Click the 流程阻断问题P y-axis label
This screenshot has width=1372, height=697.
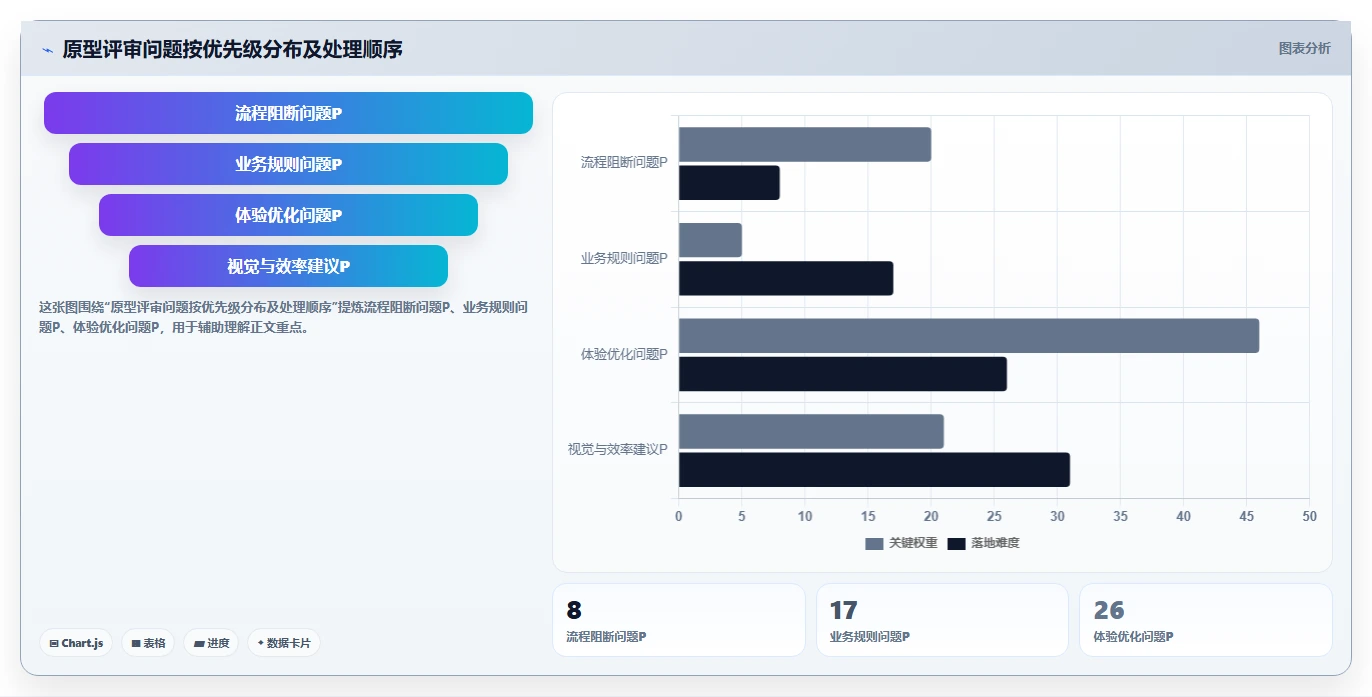624,162
